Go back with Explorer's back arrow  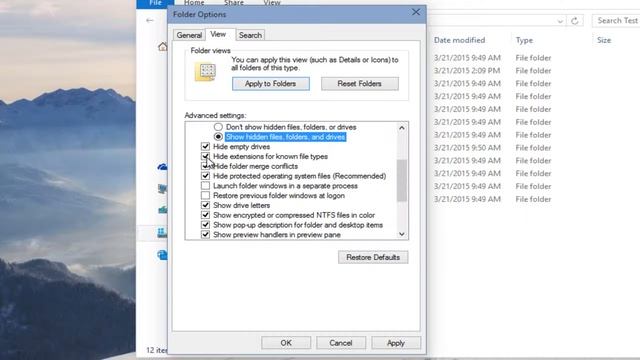point(150,20)
